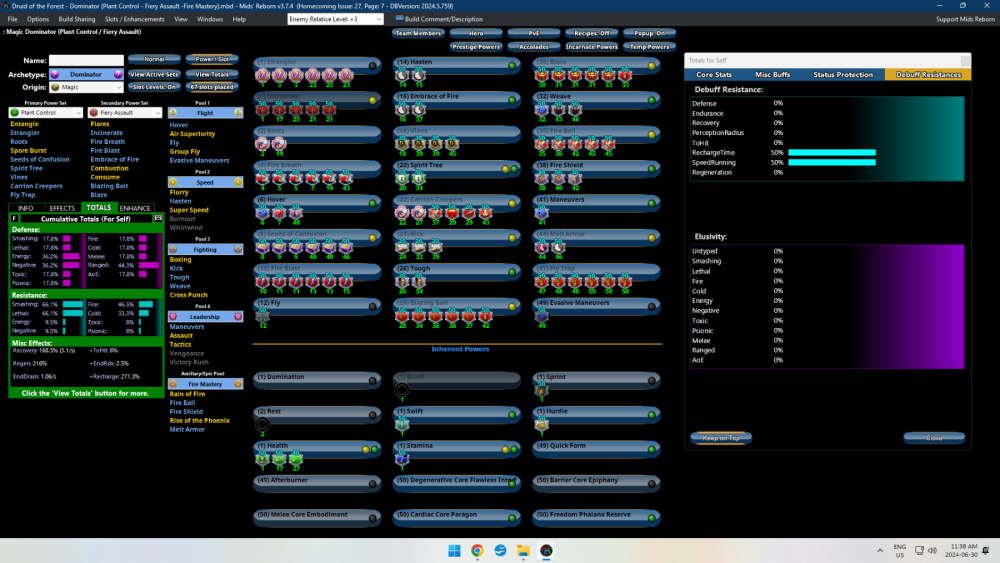Viewport: 1000px width, 563px height.
Task: Select Spirit Tree's level 34 enhancement slot
Action: [418, 179]
